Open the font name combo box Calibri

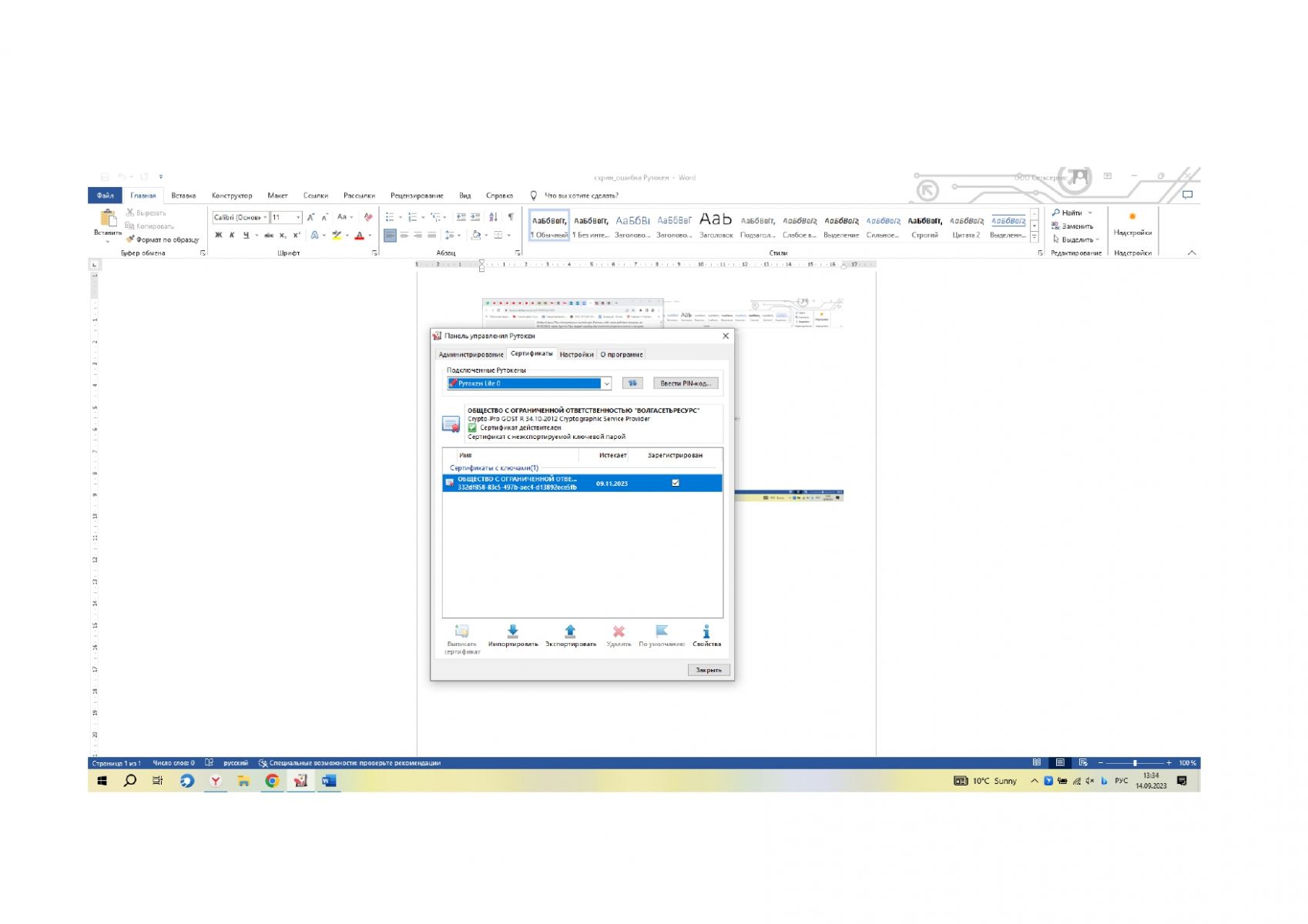point(240,217)
